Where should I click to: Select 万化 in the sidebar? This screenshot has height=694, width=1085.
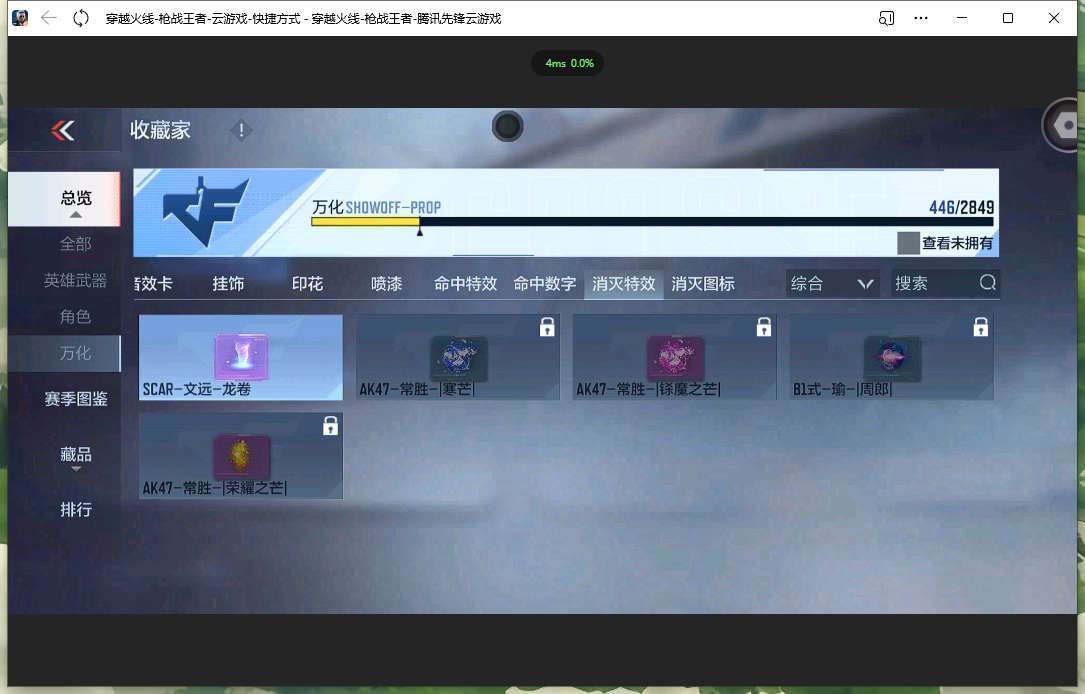coord(64,354)
